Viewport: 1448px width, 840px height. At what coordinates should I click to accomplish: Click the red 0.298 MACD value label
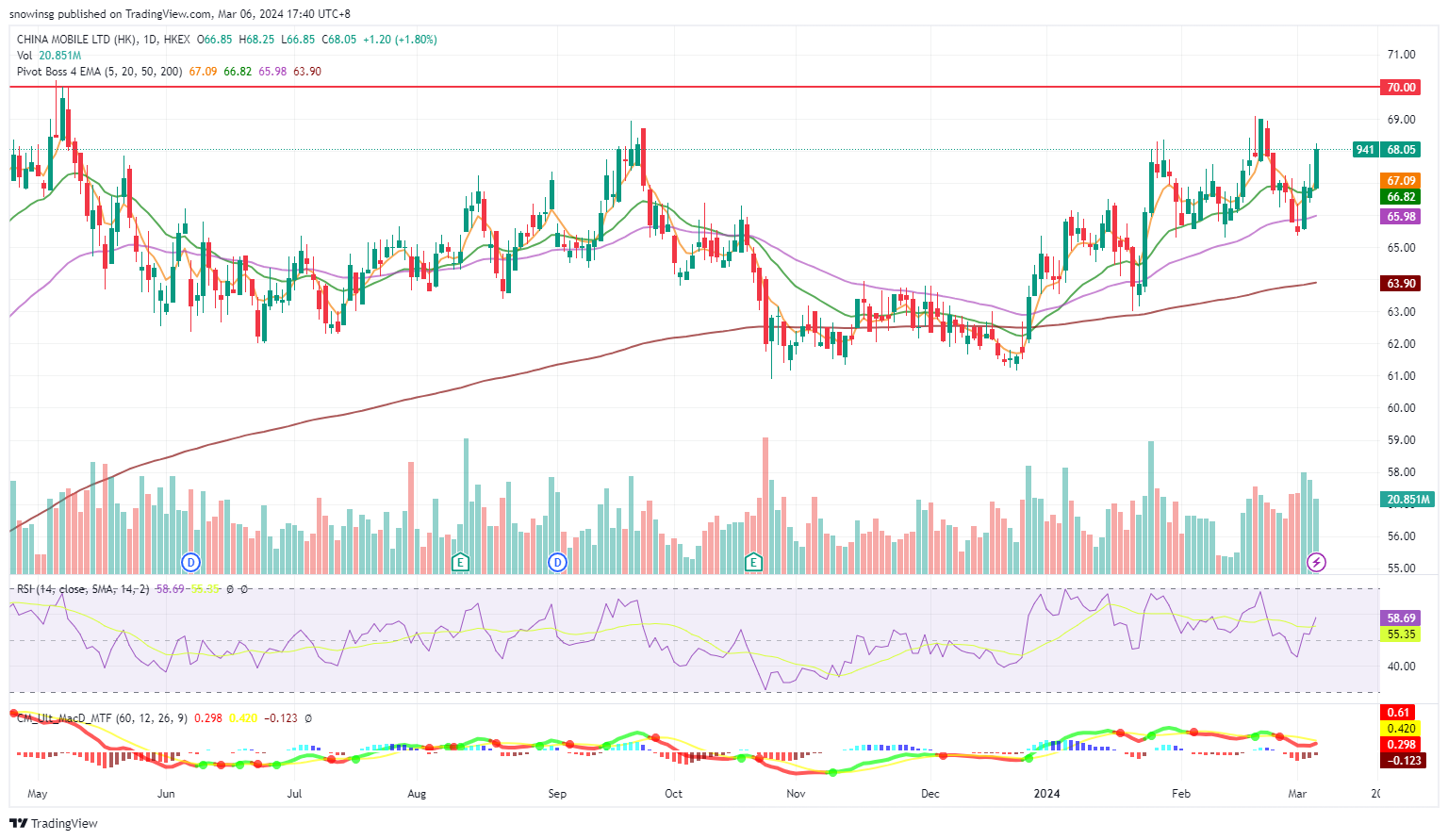click(x=1403, y=744)
